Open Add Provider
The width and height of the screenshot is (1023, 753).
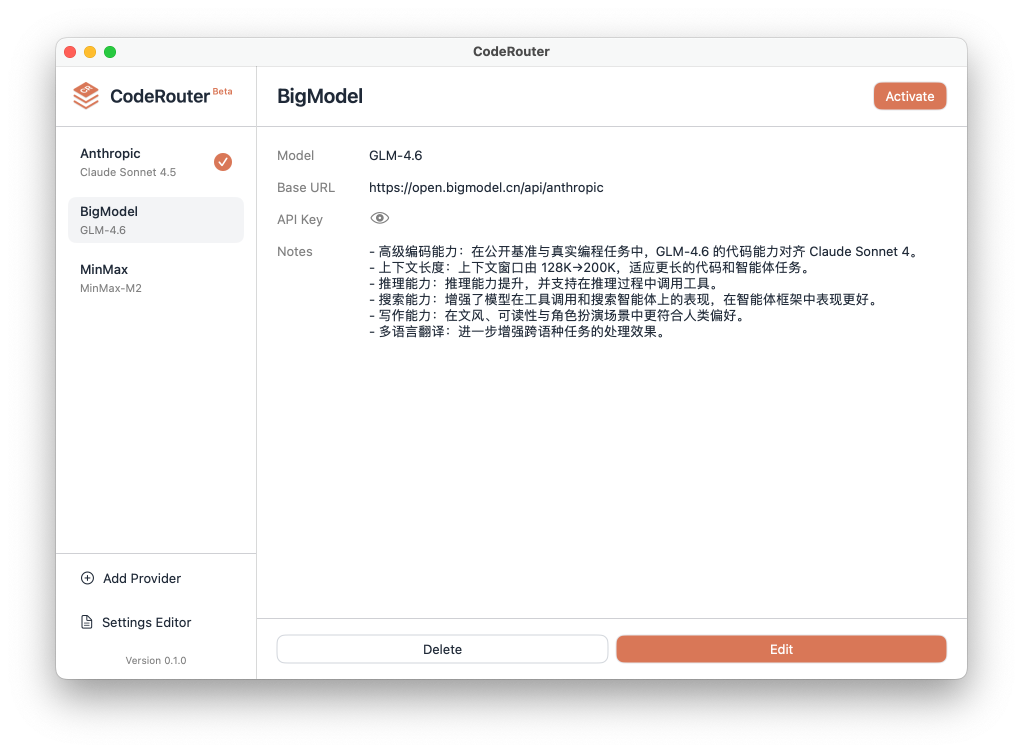pyautogui.click(x=141, y=578)
